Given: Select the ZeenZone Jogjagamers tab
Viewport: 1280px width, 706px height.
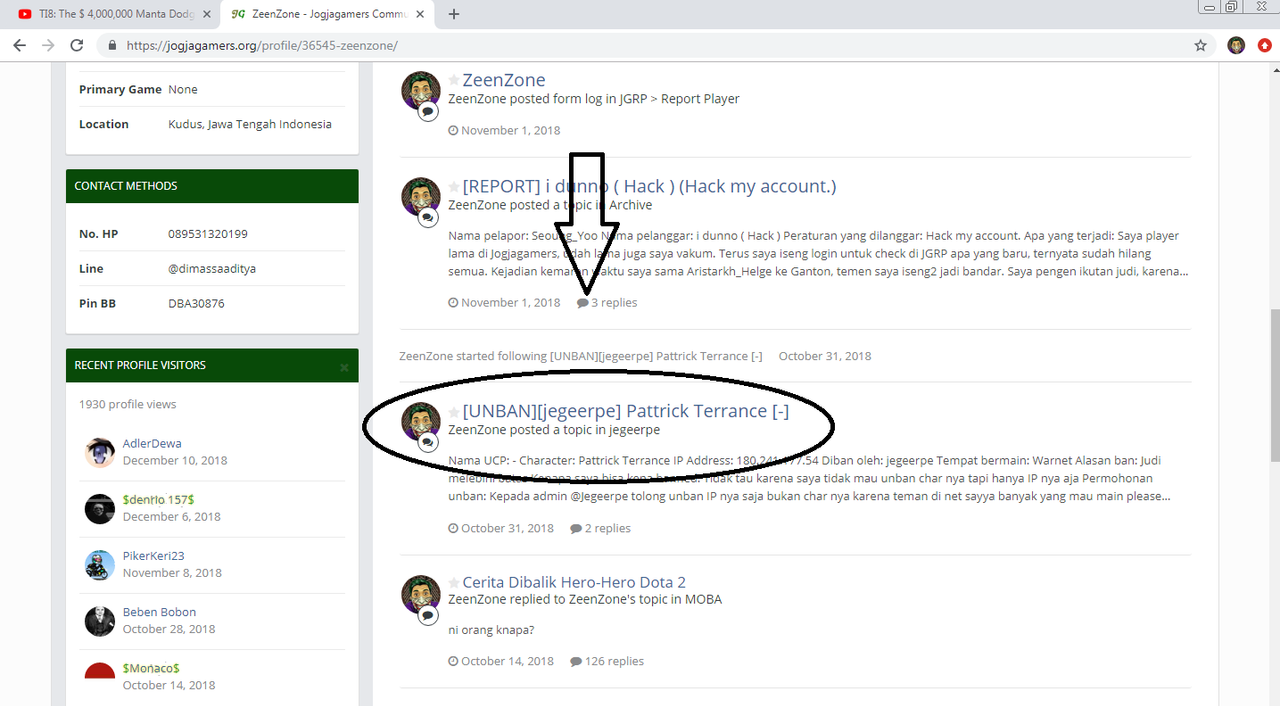Looking at the screenshot, I should (x=328, y=14).
